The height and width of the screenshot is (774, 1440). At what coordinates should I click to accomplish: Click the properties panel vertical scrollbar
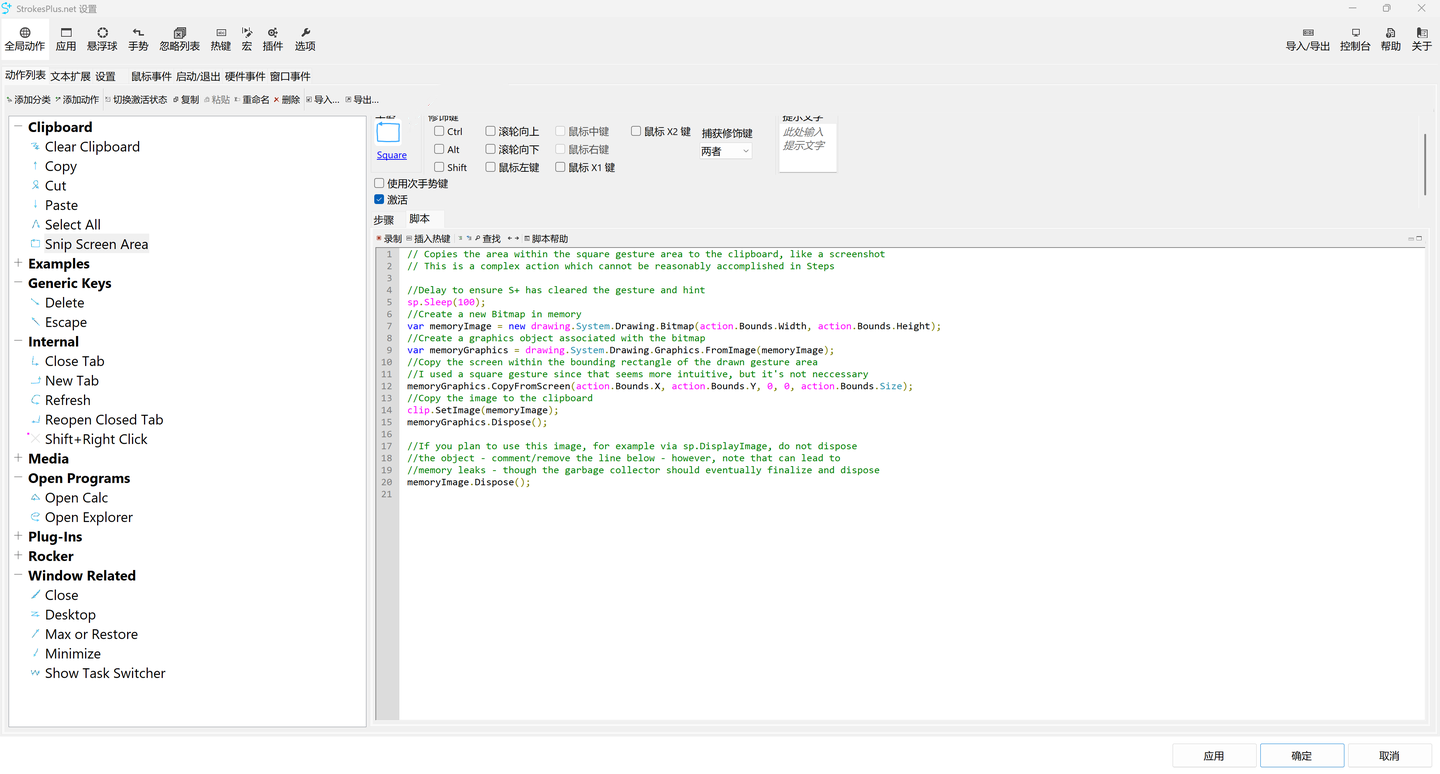(1425, 164)
